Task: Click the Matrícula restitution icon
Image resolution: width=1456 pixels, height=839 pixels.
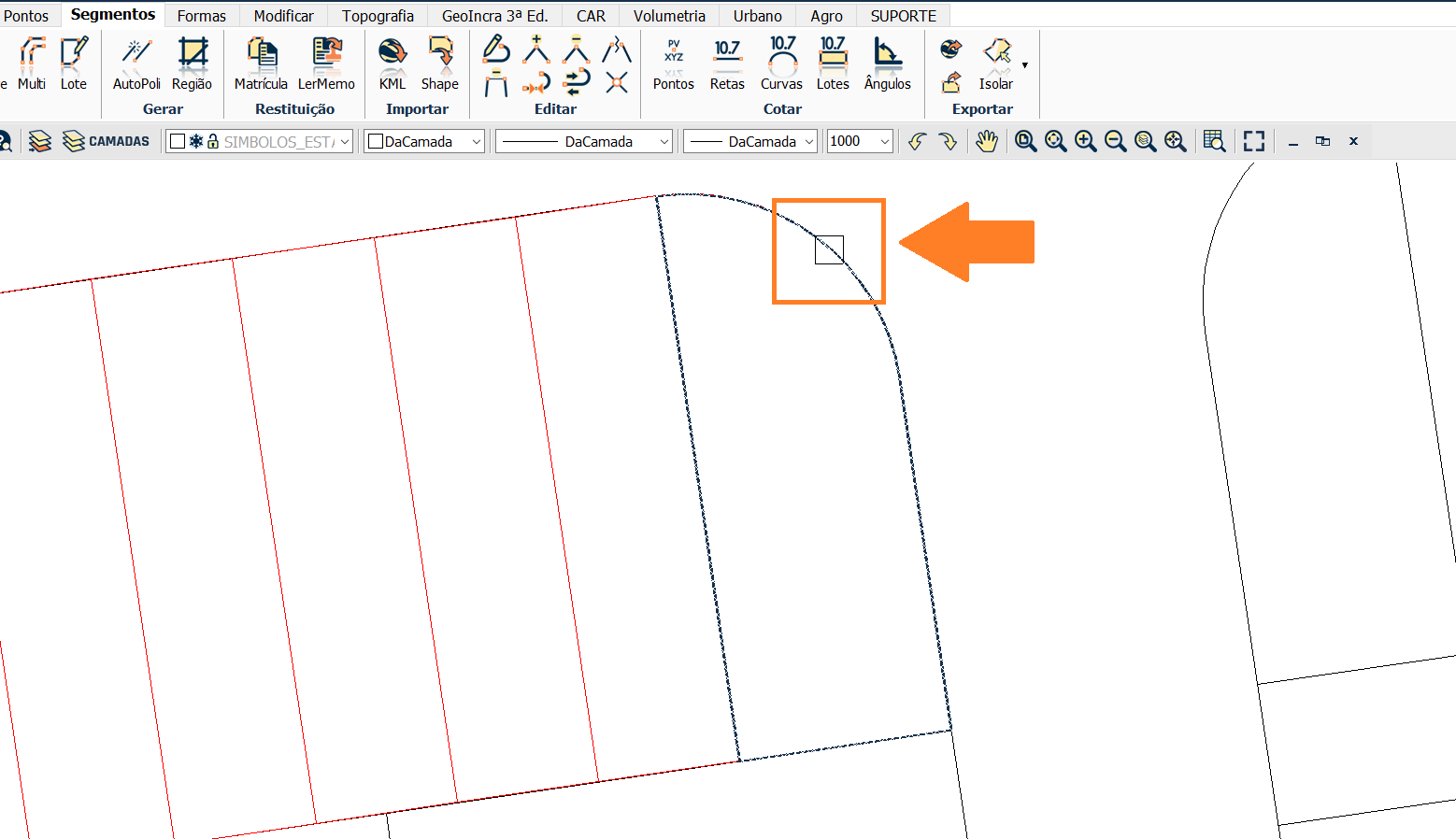Action: click(x=261, y=64)
